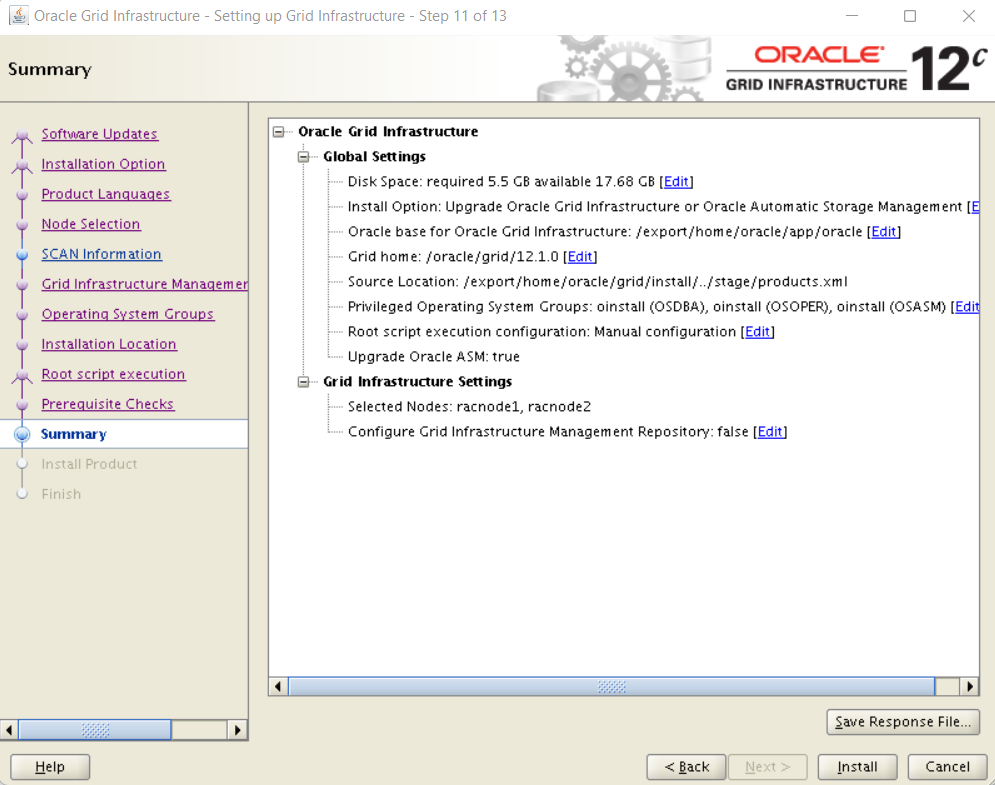The image size is (995, 785).
Task: Click the Root script execution step marker
Action: pyautogui.click(x=22, y=376)
